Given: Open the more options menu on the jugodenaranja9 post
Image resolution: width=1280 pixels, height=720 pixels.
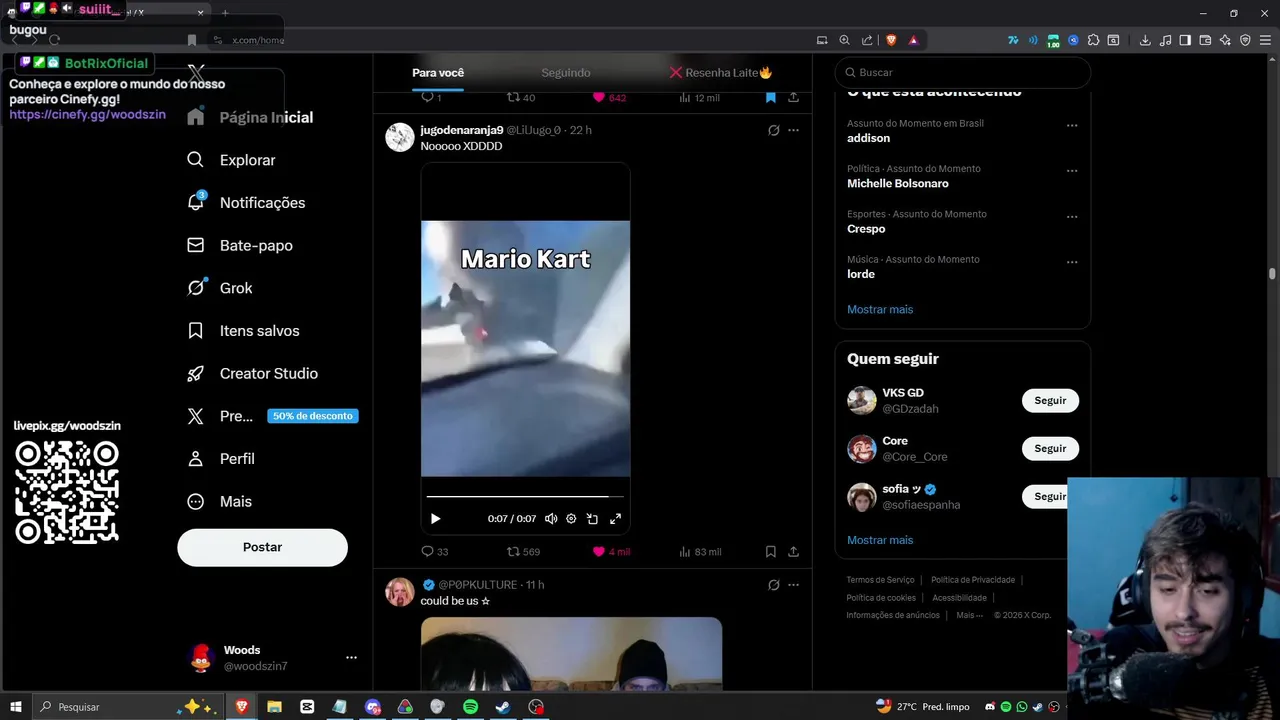Looking at the screenshot, I should click(793, 130).
